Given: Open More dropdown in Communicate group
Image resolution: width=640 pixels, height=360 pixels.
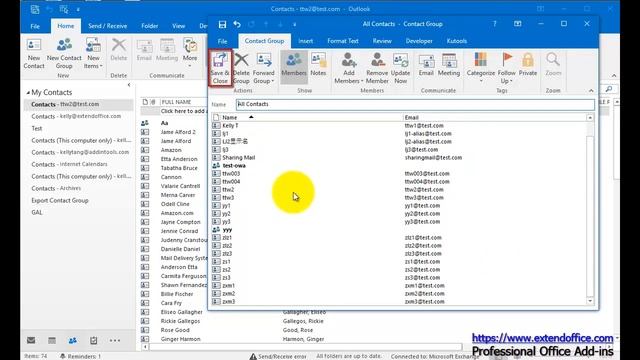Looking at the screenshot, I should click(x=190, y=53).
